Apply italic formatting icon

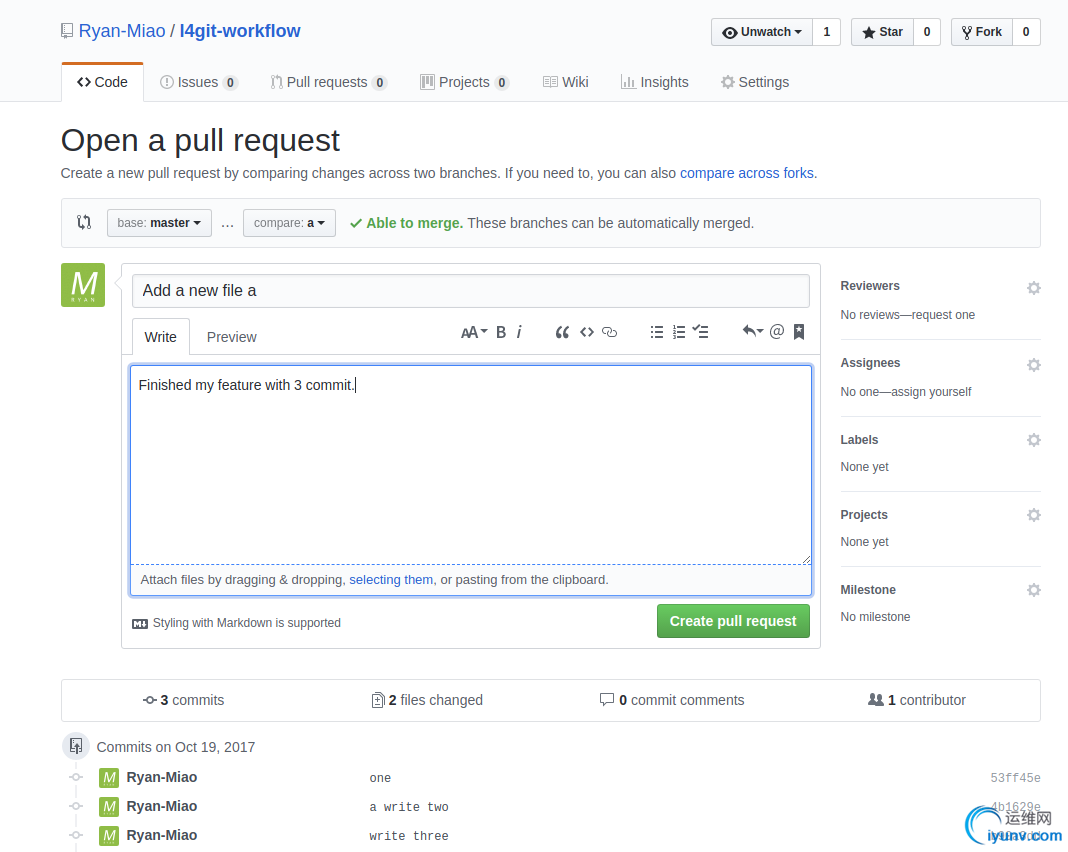pos(519,332)
